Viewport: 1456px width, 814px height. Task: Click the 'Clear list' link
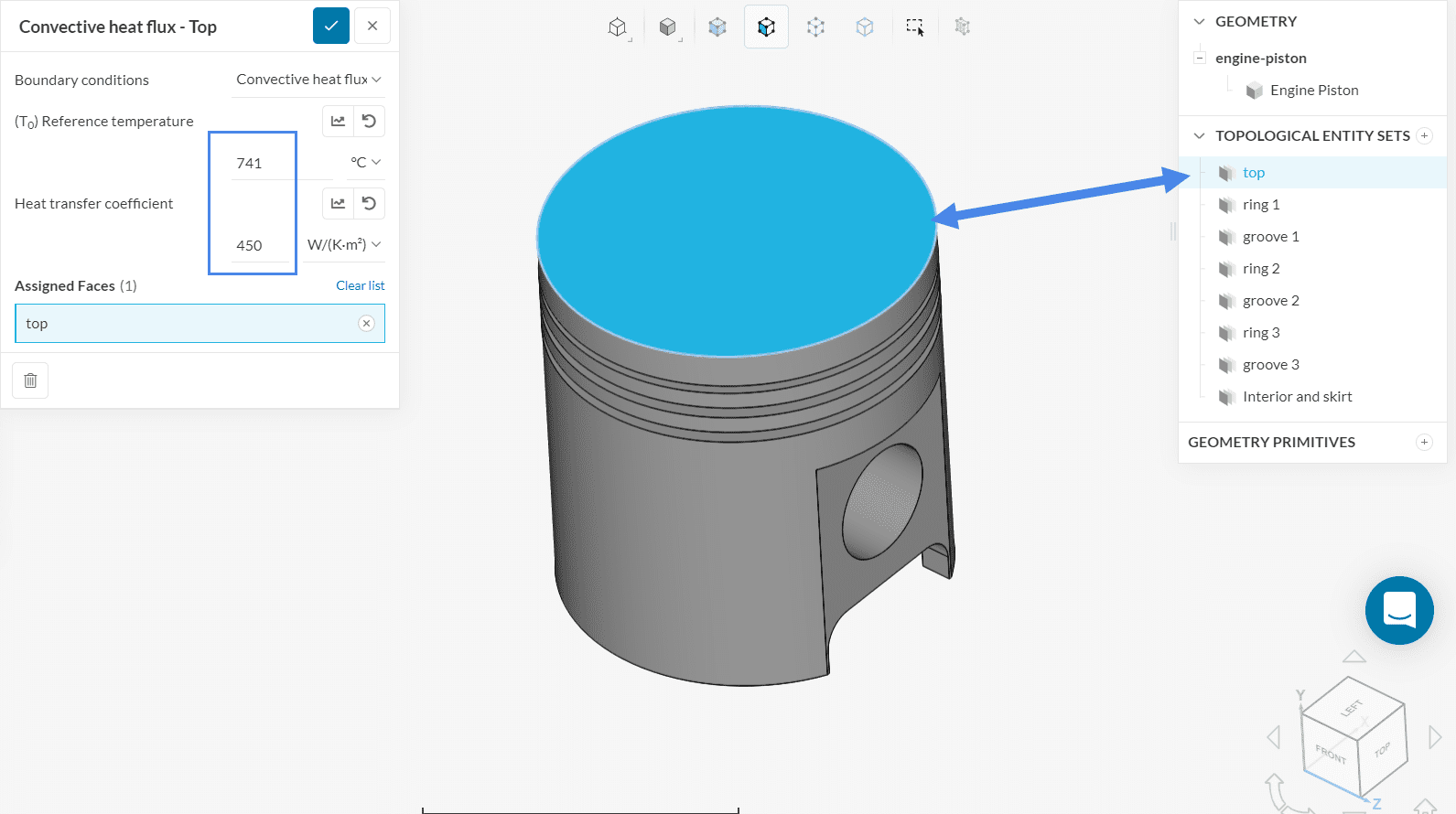(x=360, y=285)
